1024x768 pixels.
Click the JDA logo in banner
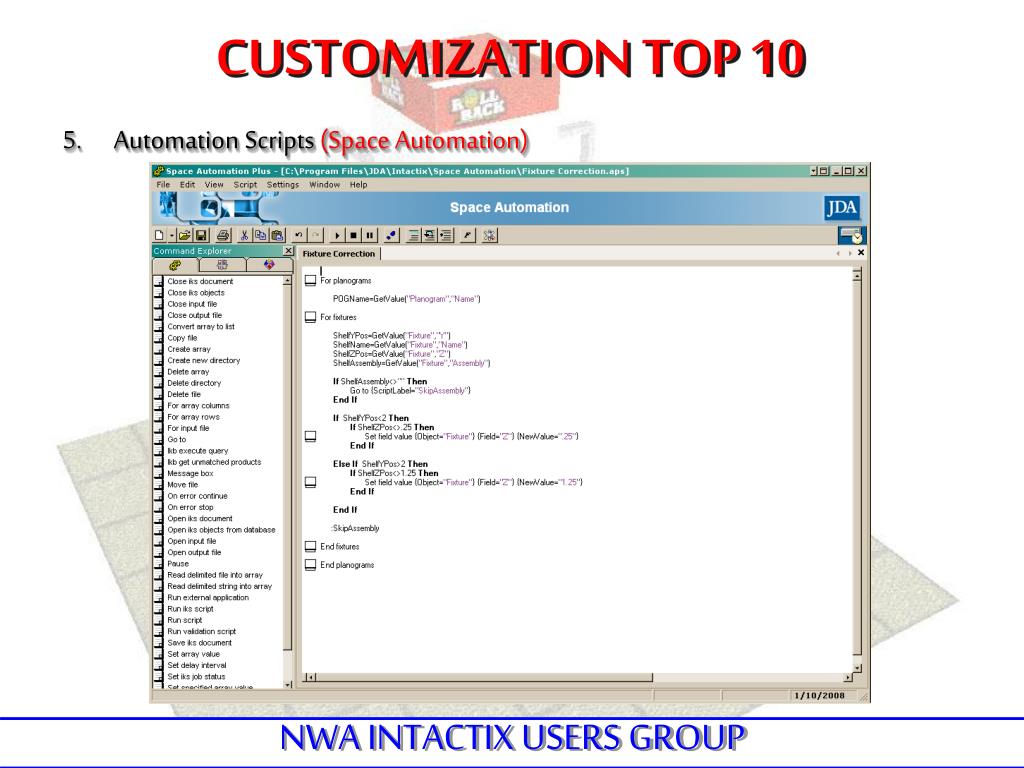click(842, 208)
